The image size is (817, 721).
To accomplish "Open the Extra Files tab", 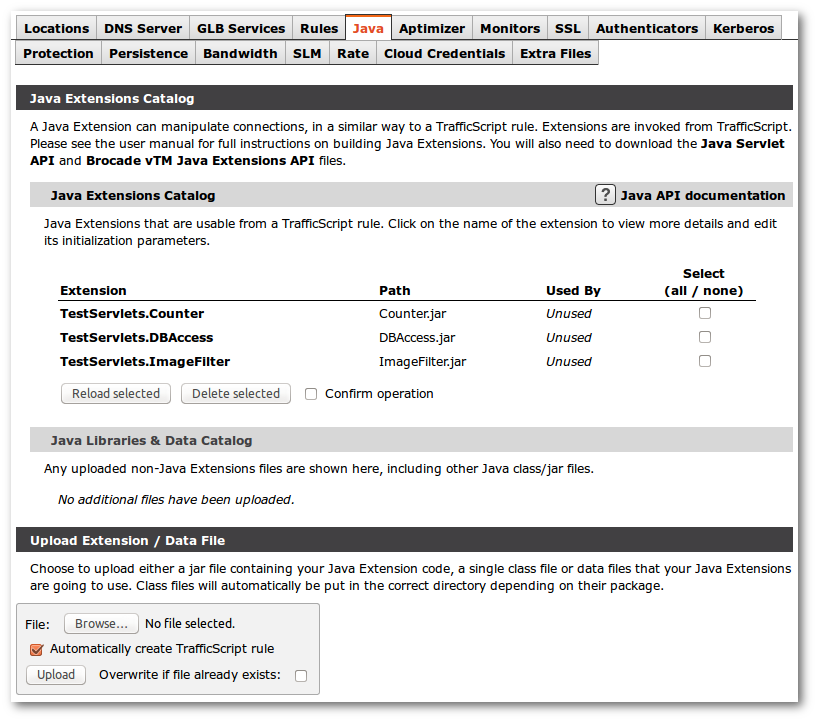I will click(x=555, y=54).
